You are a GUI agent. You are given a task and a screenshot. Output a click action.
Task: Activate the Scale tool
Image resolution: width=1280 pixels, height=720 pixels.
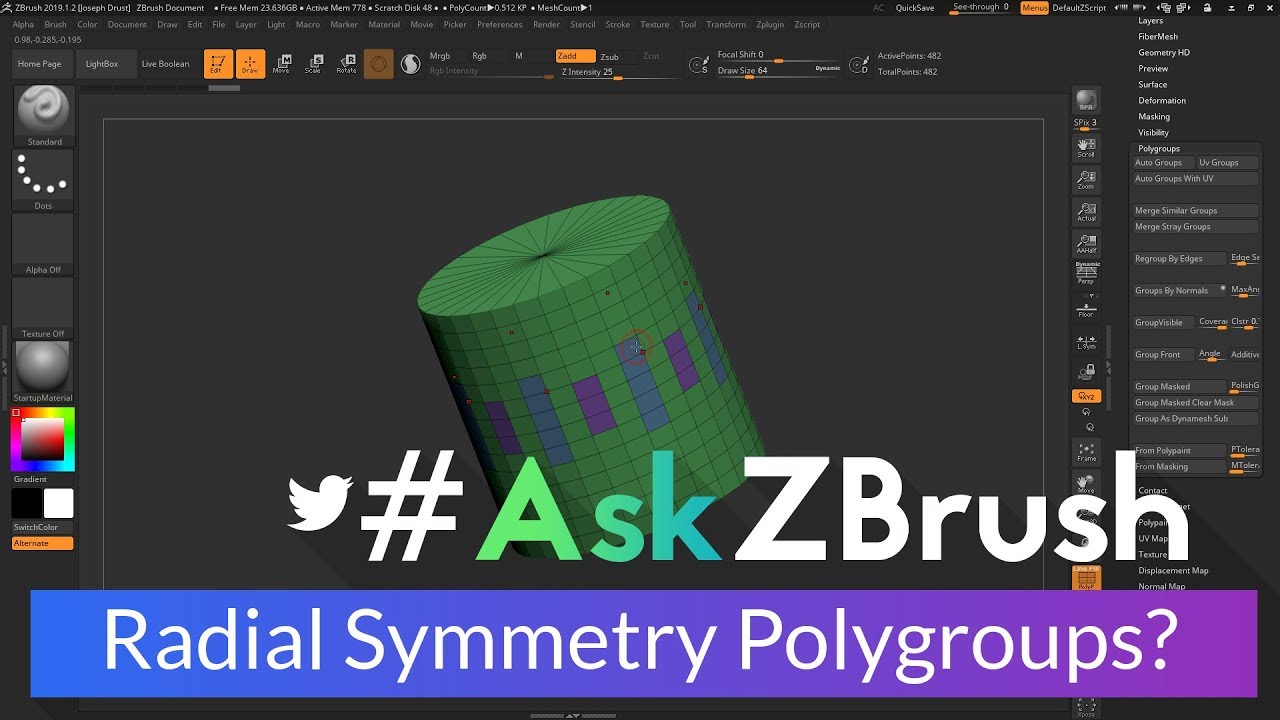(314, 64)
